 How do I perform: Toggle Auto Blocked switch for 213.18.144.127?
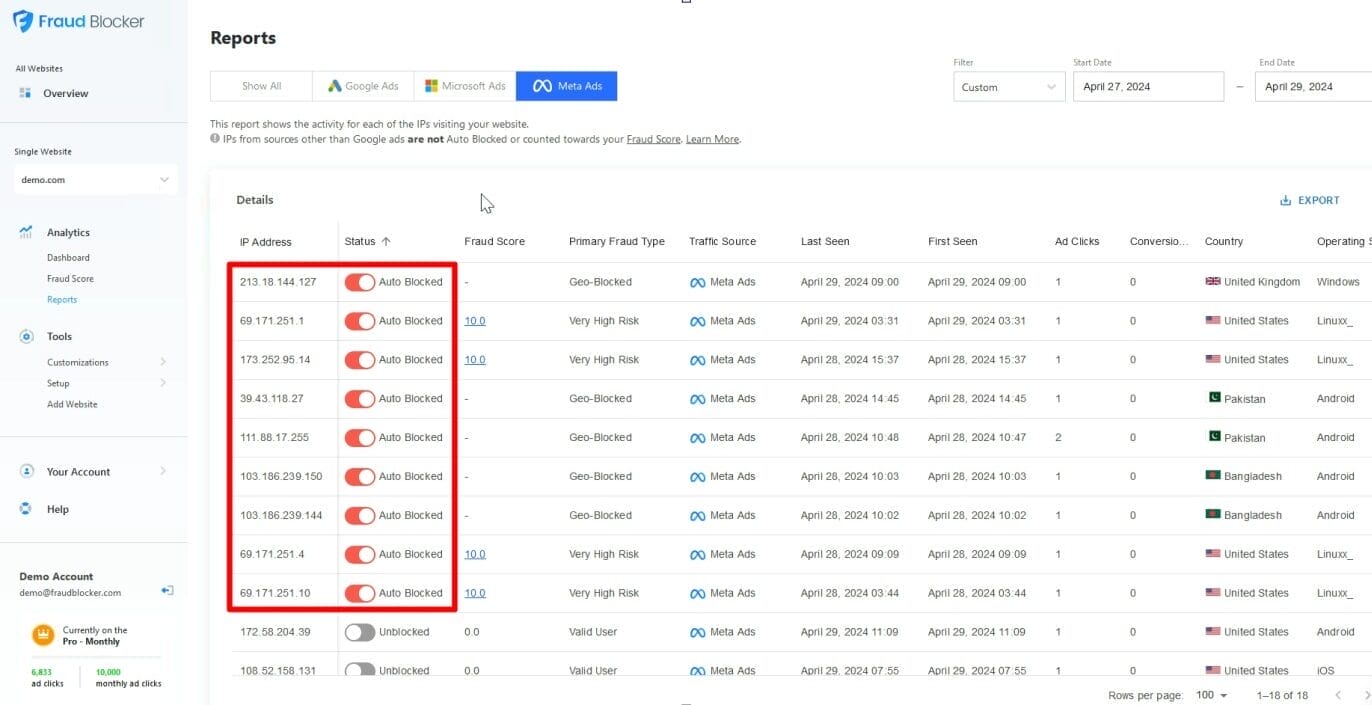tap(360, 282)
